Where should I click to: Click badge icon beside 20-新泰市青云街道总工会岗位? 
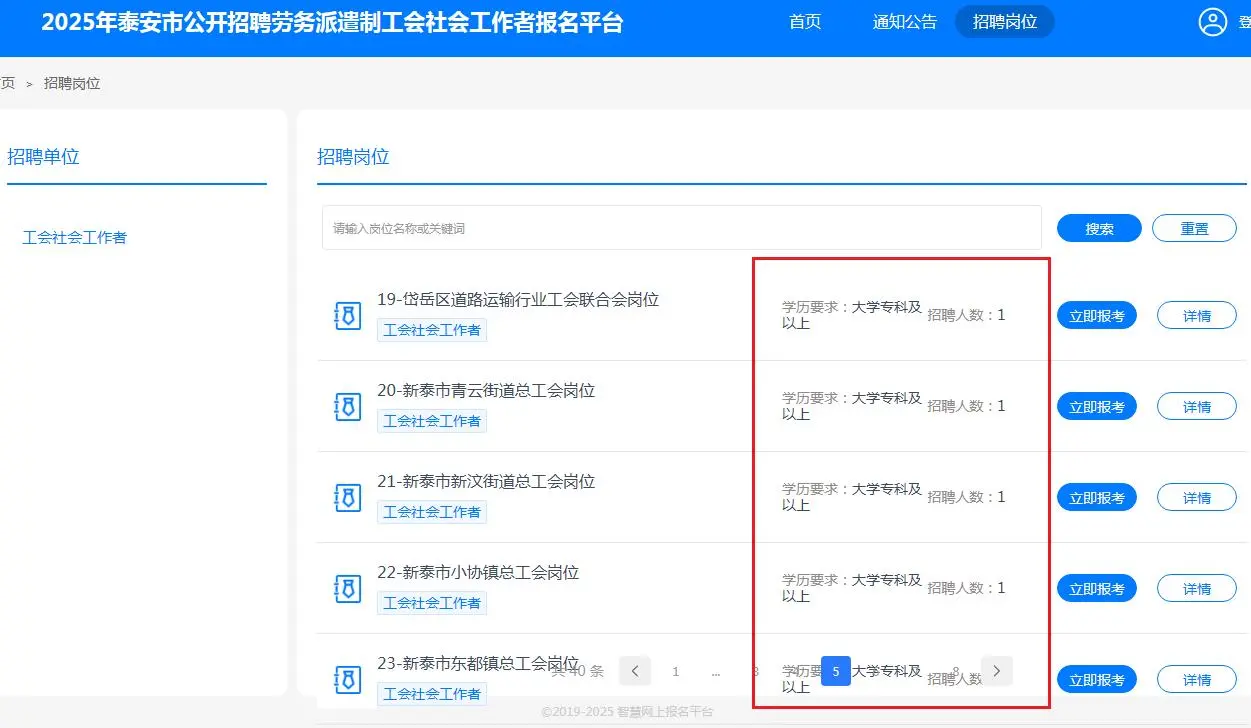[x=346, y=405]
